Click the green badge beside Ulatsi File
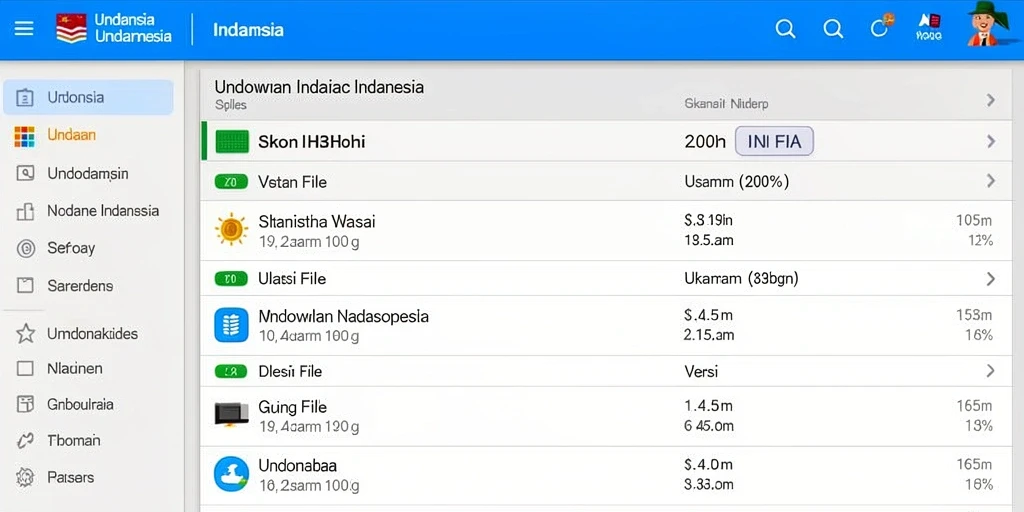This screenshot has height=512, width=1024. (231, 279)
